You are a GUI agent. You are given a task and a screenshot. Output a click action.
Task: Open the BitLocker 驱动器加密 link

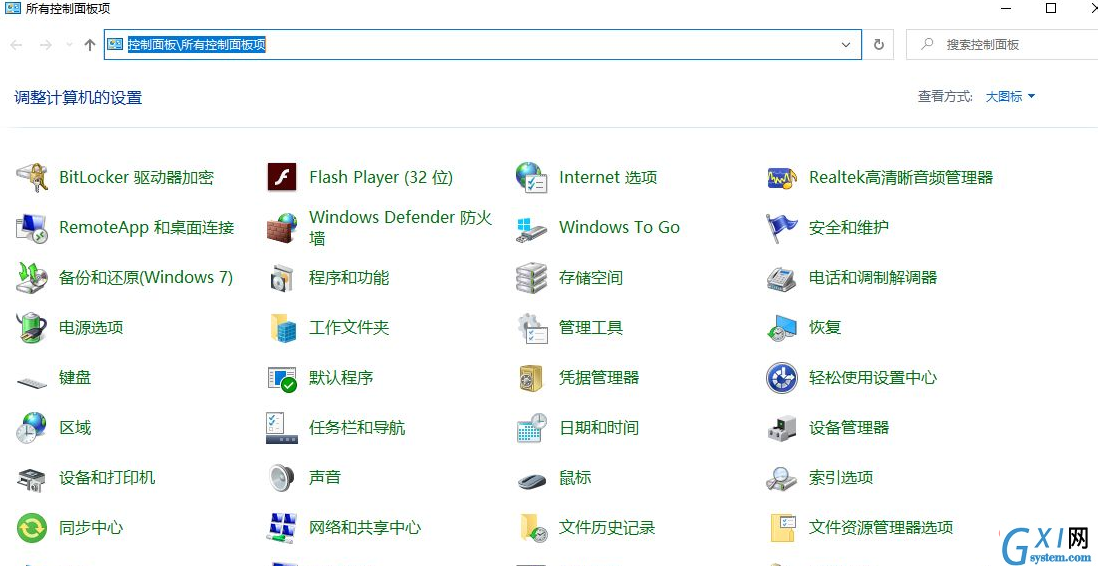pos(137,177)
